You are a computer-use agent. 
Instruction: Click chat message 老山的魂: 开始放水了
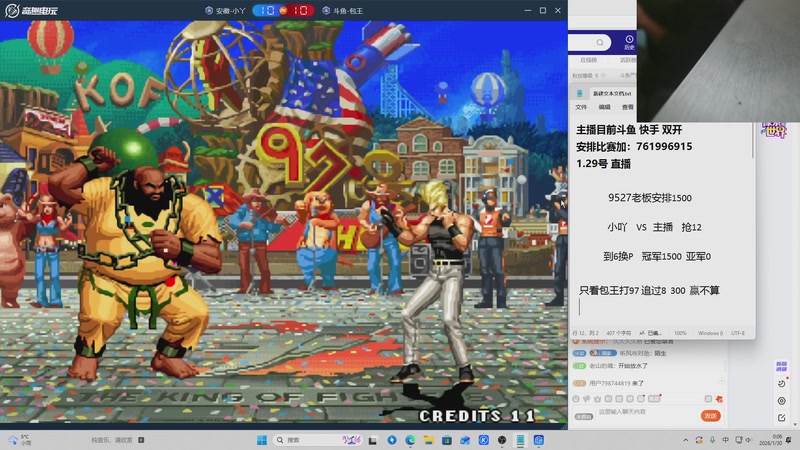[x=618, y=366]
